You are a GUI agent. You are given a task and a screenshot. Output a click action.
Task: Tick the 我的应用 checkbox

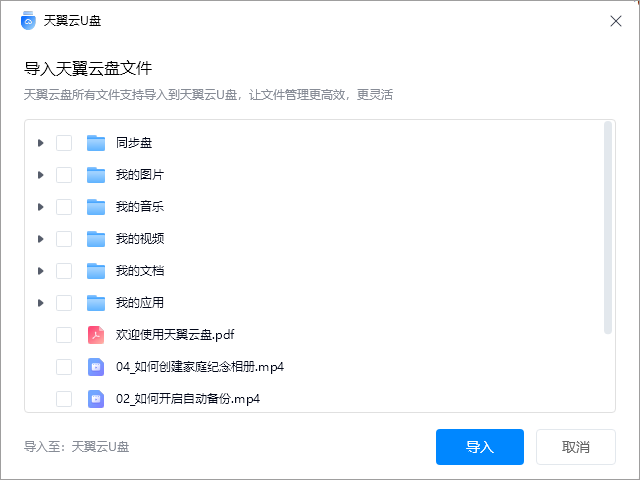(64, 303)
